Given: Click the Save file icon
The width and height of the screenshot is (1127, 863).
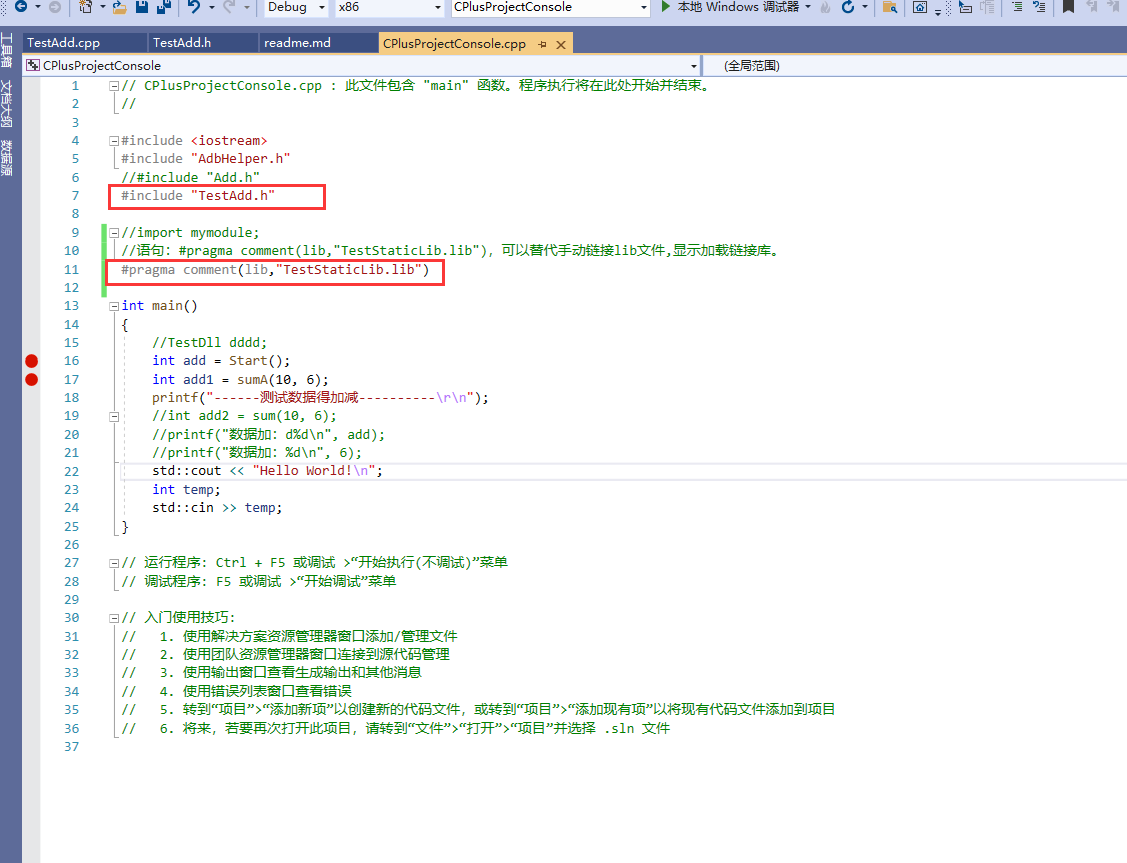Looking at the screenshot, I should pyautogui.click(x=142, y=6).
